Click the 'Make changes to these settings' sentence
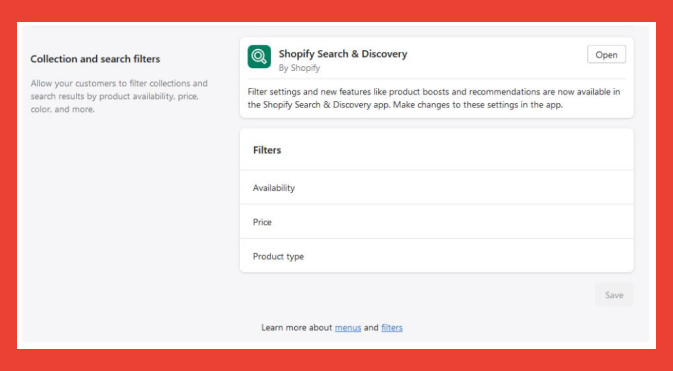The image size is (673, 371). click(x=478, y=105)
